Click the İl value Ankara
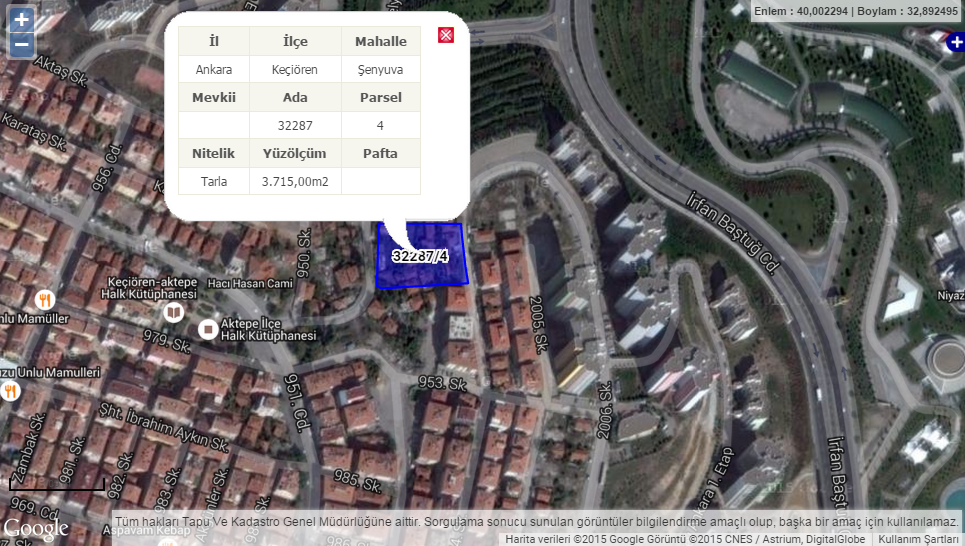Image resolution: width=965 pixels, height=546 pixels. point(214,70)
